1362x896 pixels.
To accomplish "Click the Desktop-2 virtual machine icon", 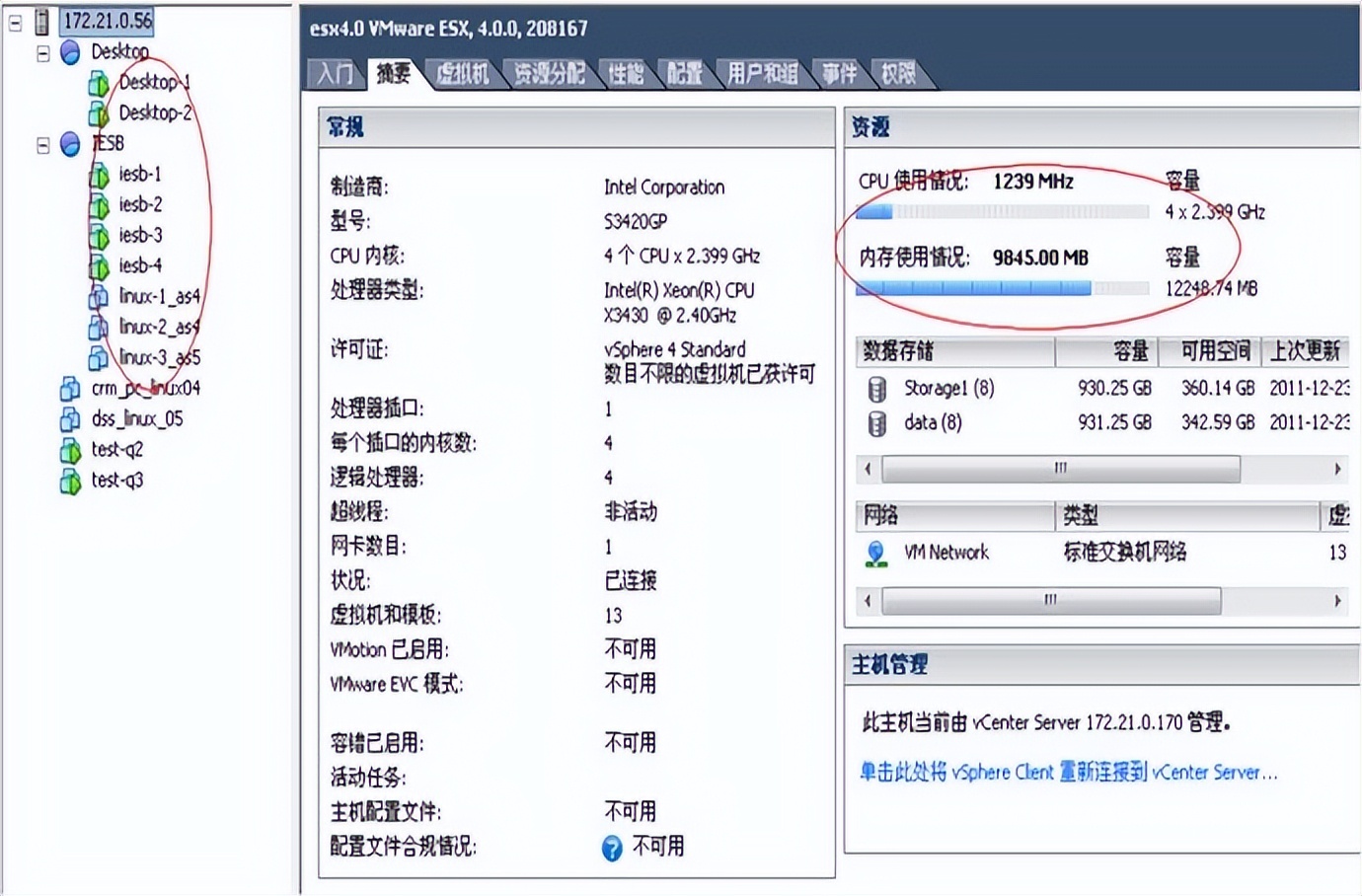I will [x=99, y=114].
